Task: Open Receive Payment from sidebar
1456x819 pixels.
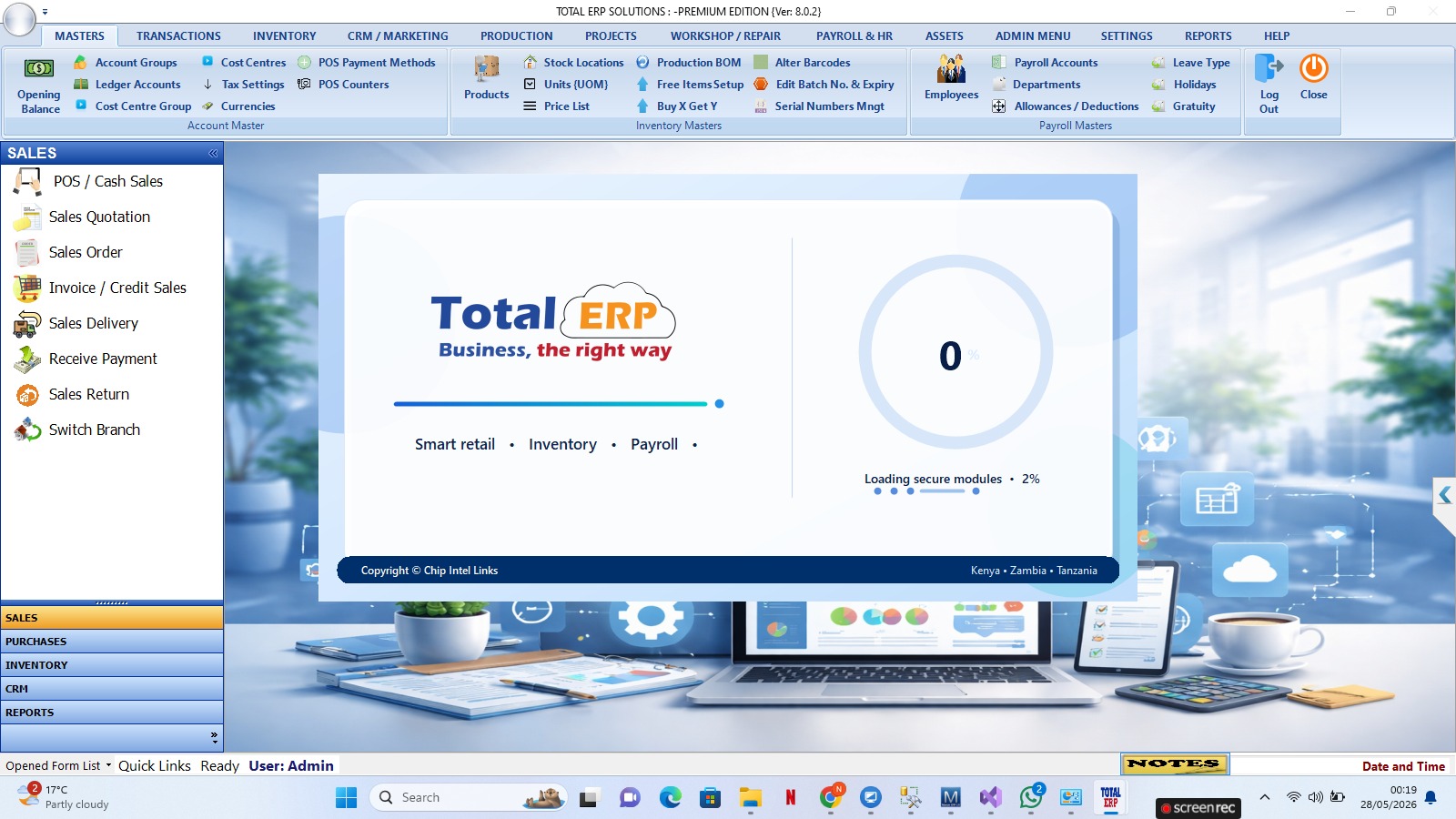Action: click(x=86, y=359)
